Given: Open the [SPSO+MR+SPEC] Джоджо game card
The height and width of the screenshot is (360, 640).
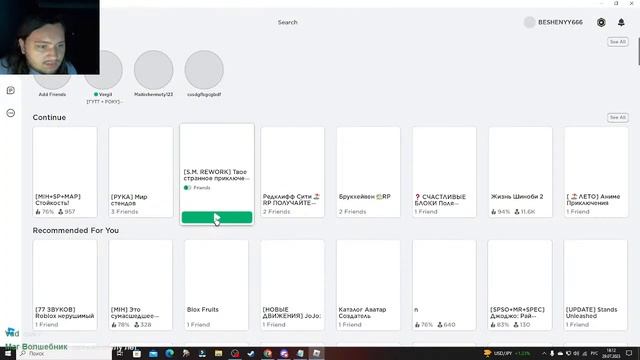Looking at the screenshot, I should [520, 285].
